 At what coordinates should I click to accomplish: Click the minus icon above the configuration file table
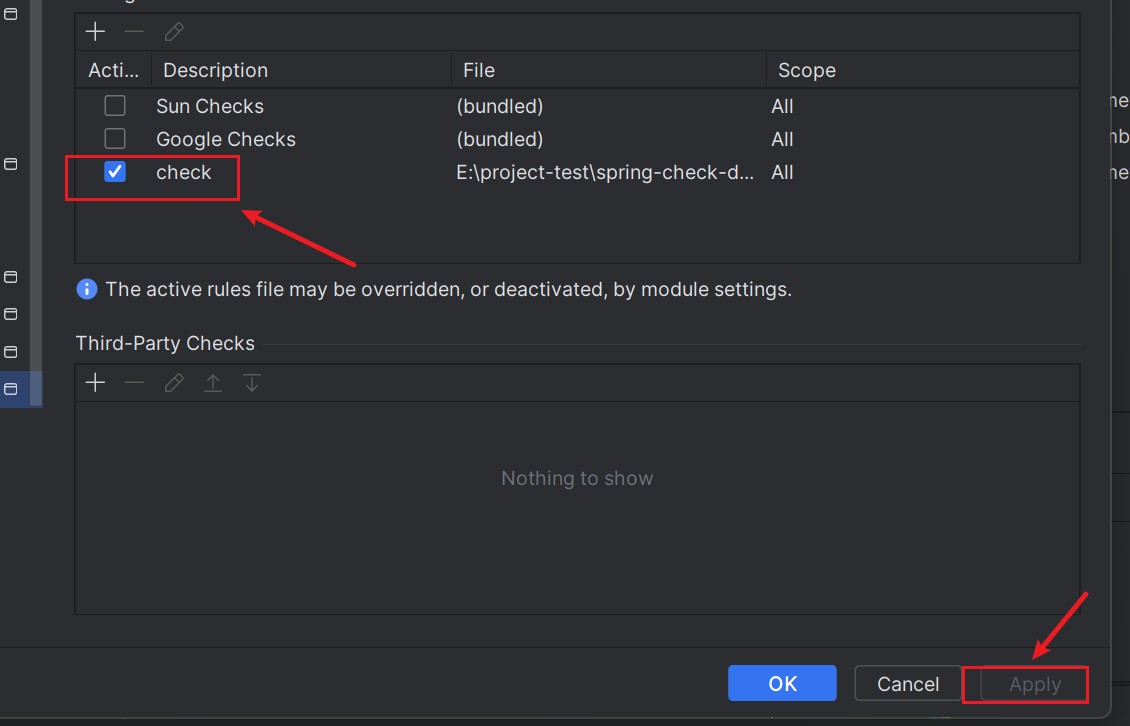click(x=134, y=32)
